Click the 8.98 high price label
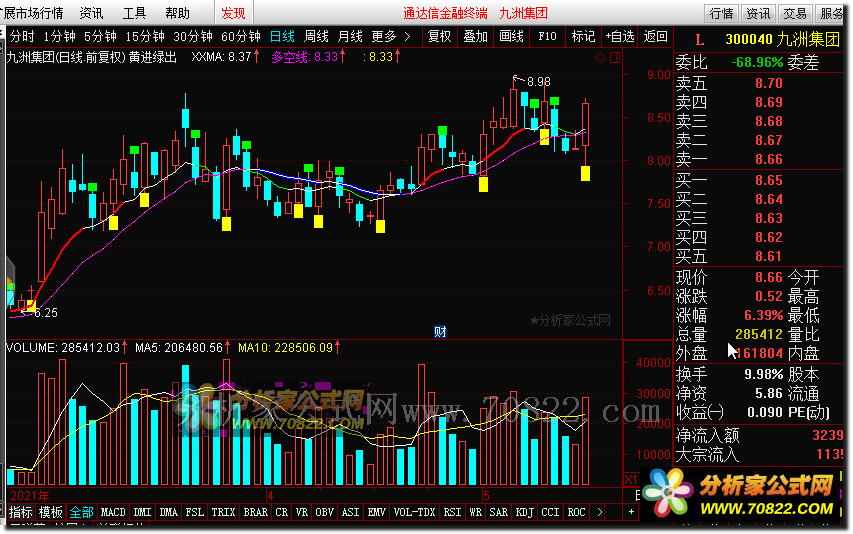Image resolution: width=853 pixels, height=534 pixels. [539, 82]
